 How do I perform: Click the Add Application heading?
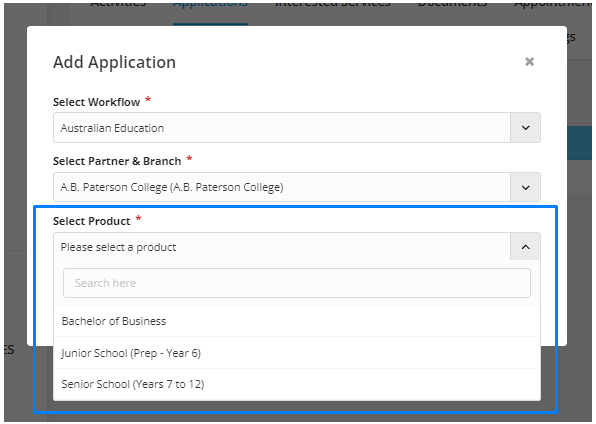[114, 62]
